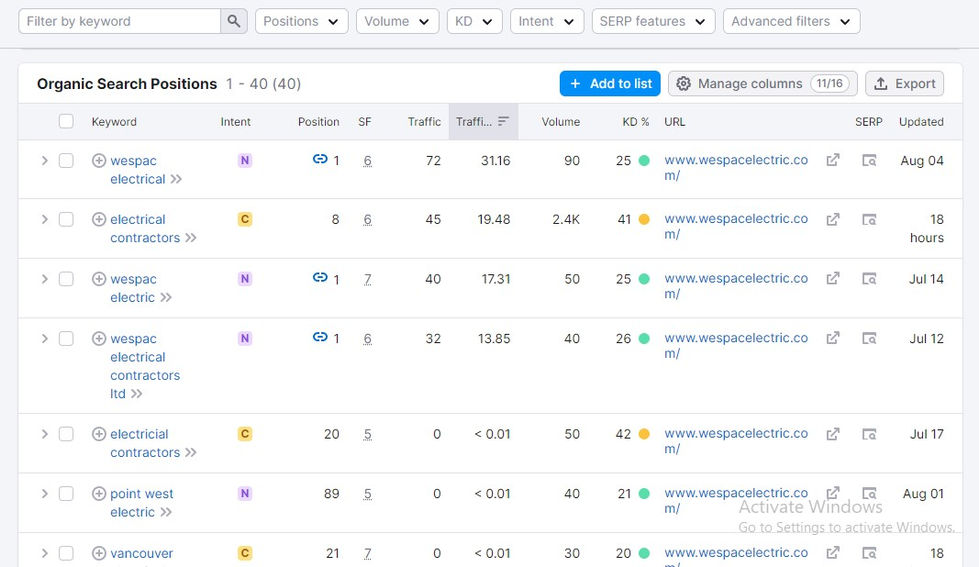Viewport: 979px width, 567px height.
Task: Check the wespac electrical row checkbox
Action: click(x=66, y=160)
